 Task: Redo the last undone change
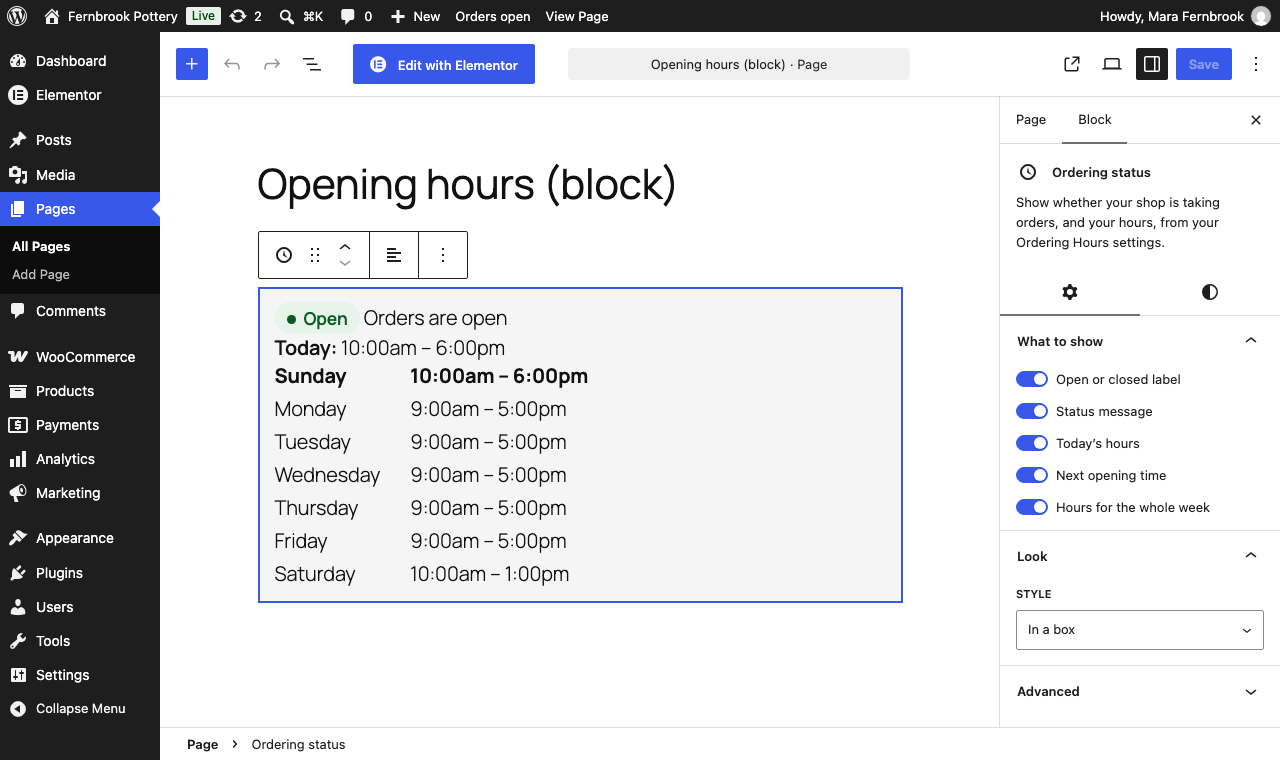coord(272,64)
